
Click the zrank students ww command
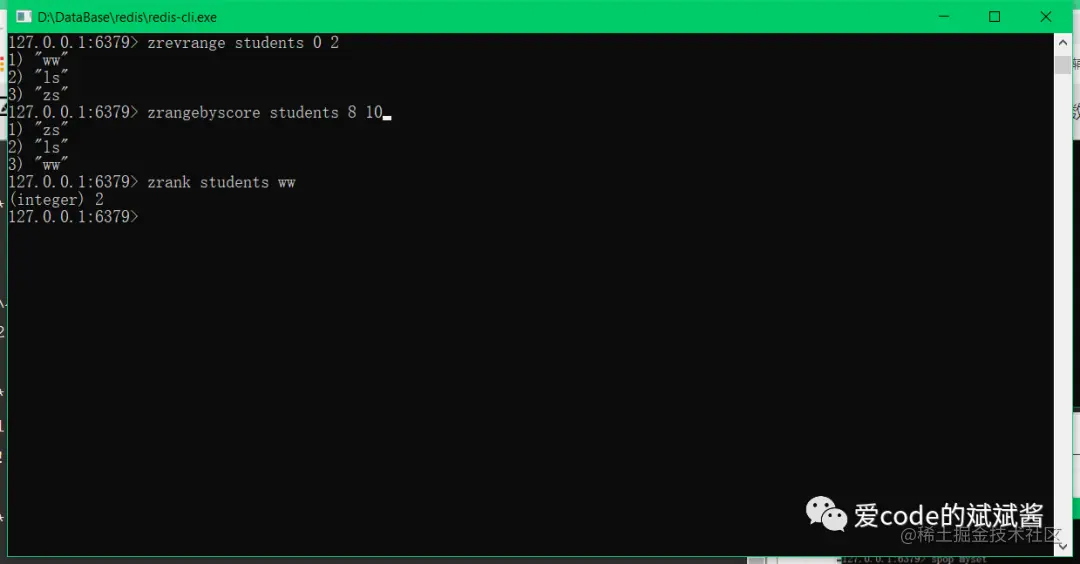pyautogui.click(x=221, y=182)
